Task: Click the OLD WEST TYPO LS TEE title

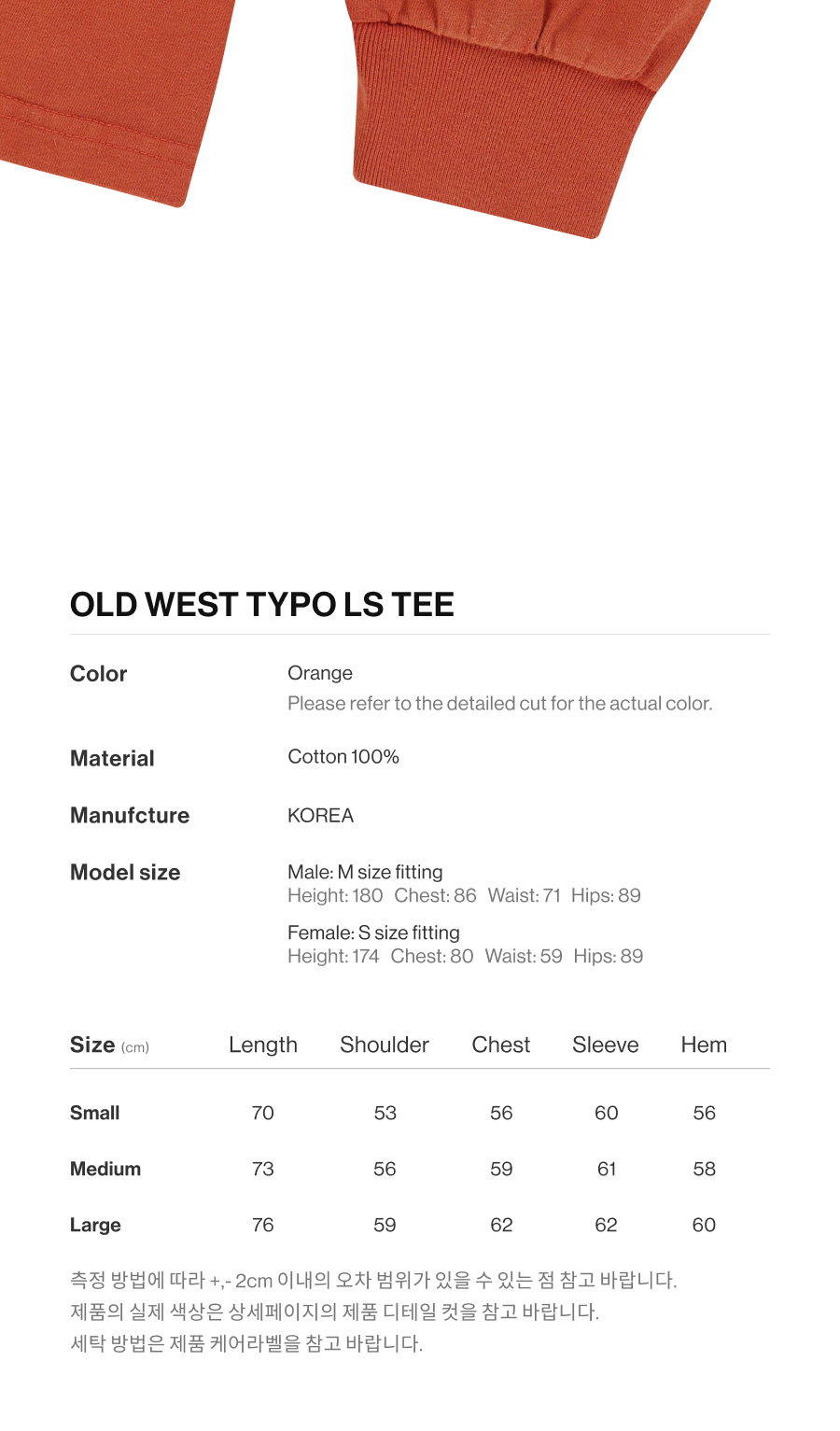Action: 261,605
